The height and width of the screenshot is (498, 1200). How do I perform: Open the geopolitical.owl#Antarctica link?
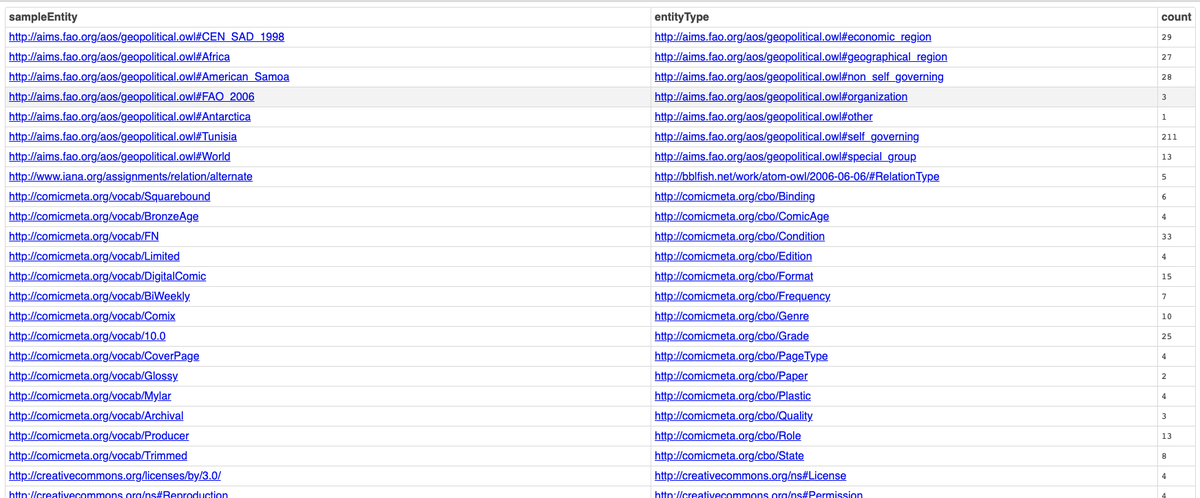point(129,117)
